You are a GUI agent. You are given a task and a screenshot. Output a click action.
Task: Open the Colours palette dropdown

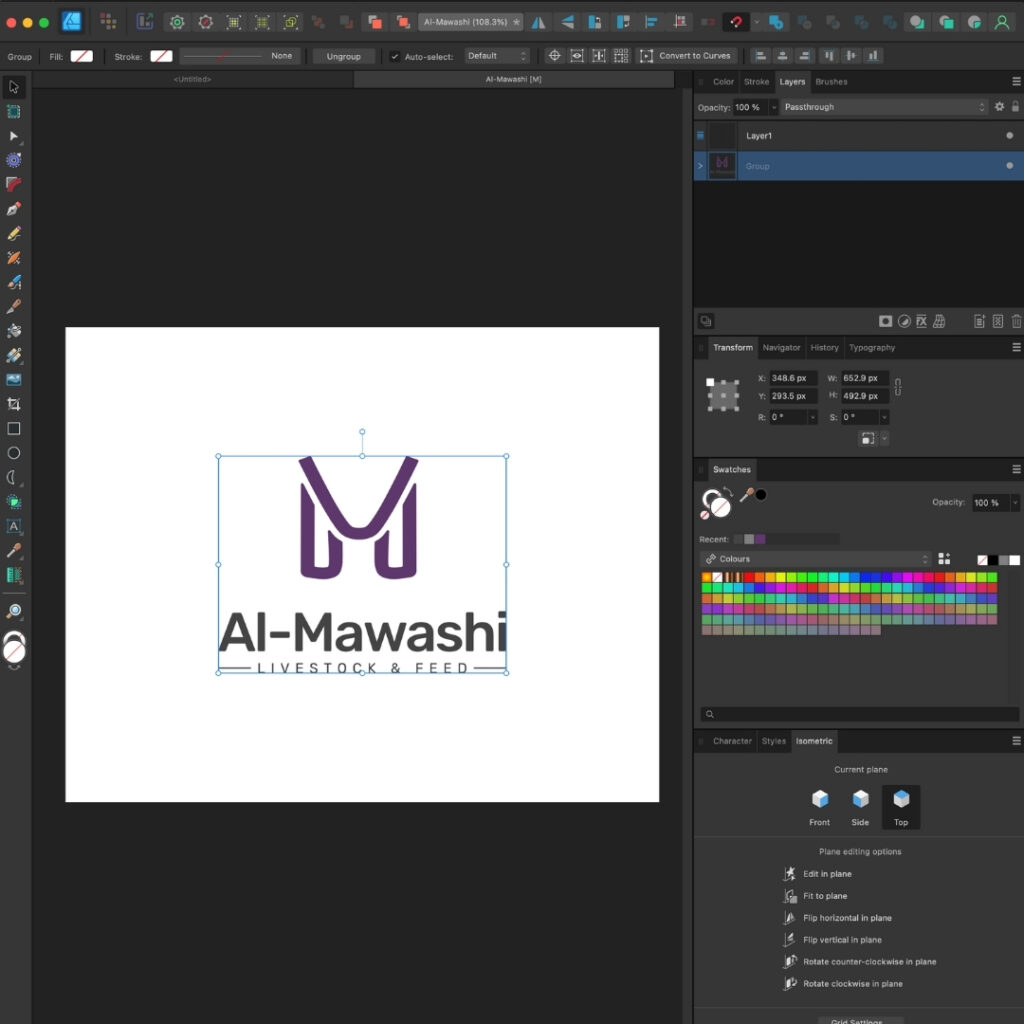815,559
